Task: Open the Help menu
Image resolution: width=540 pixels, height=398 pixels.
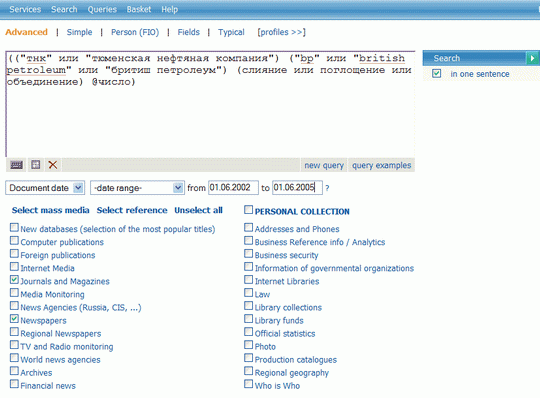Action: [x=169, y=9]
